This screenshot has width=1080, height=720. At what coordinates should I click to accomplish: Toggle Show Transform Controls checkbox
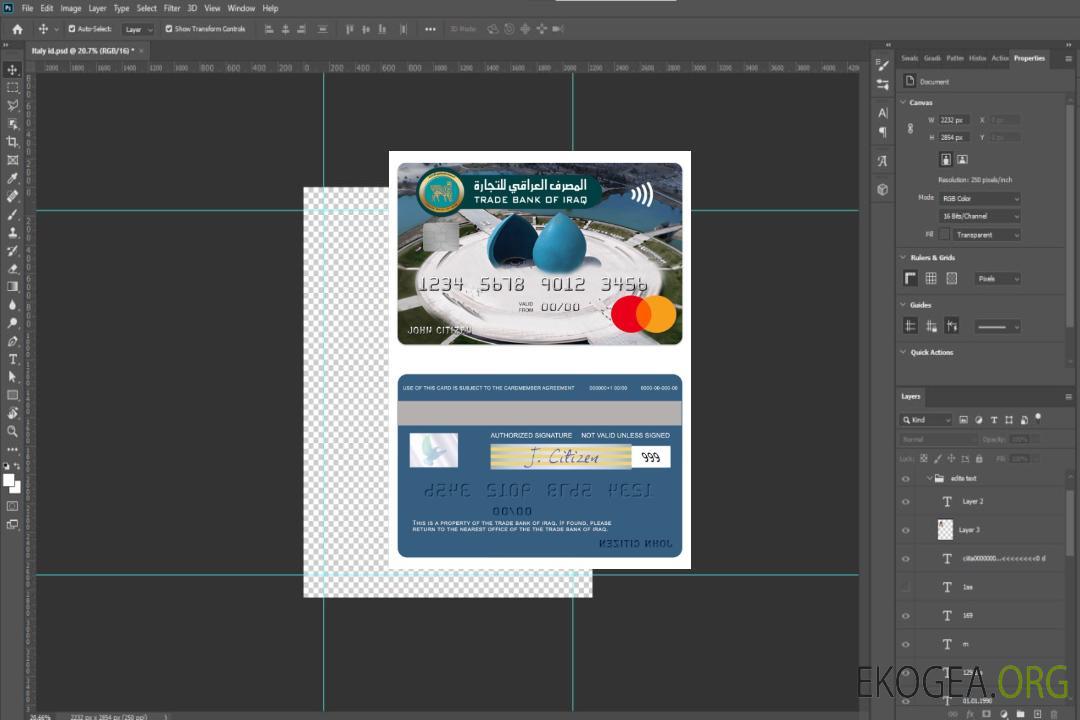(169, 29)
